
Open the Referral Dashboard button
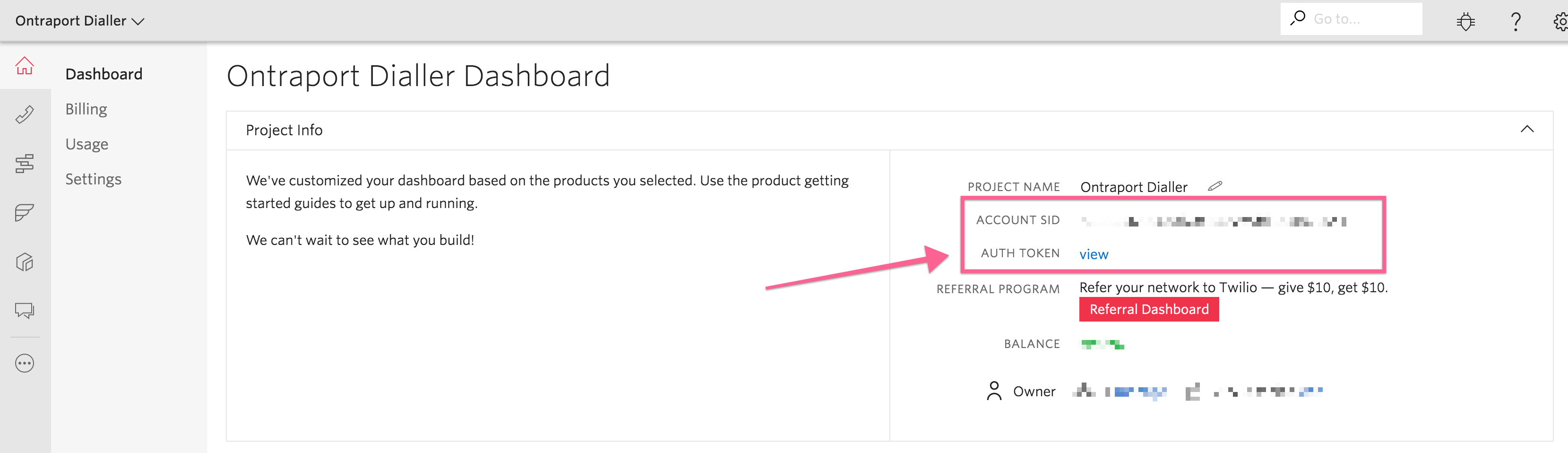click(x=1149, y=309)
